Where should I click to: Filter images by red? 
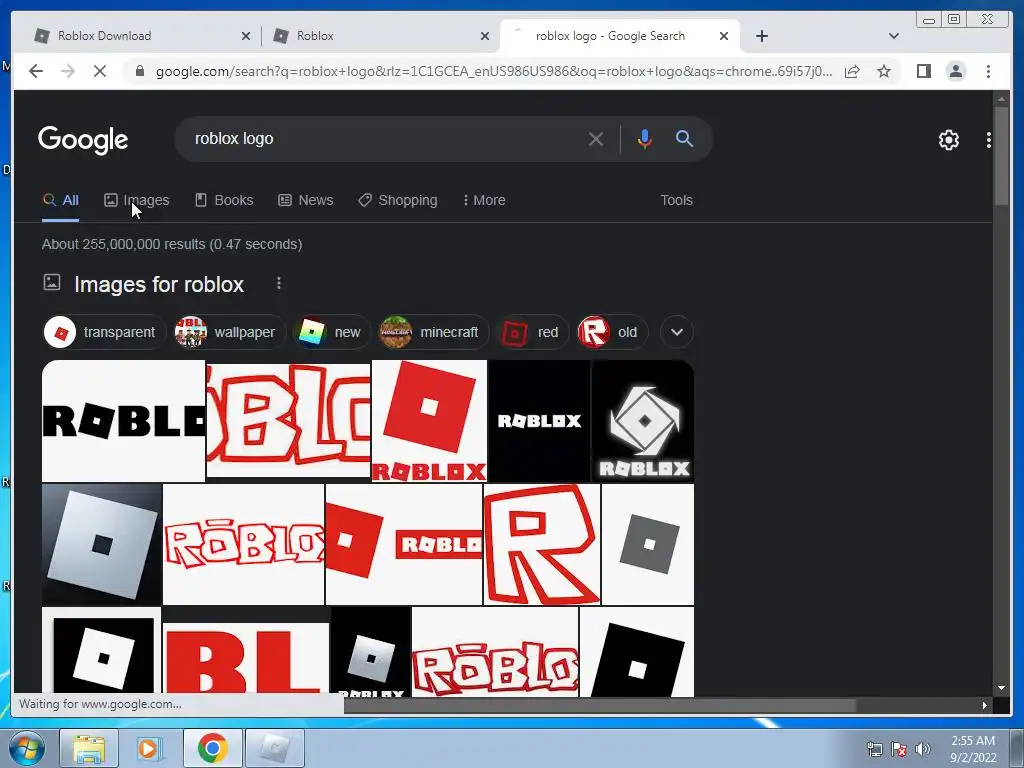click(532, 332)
